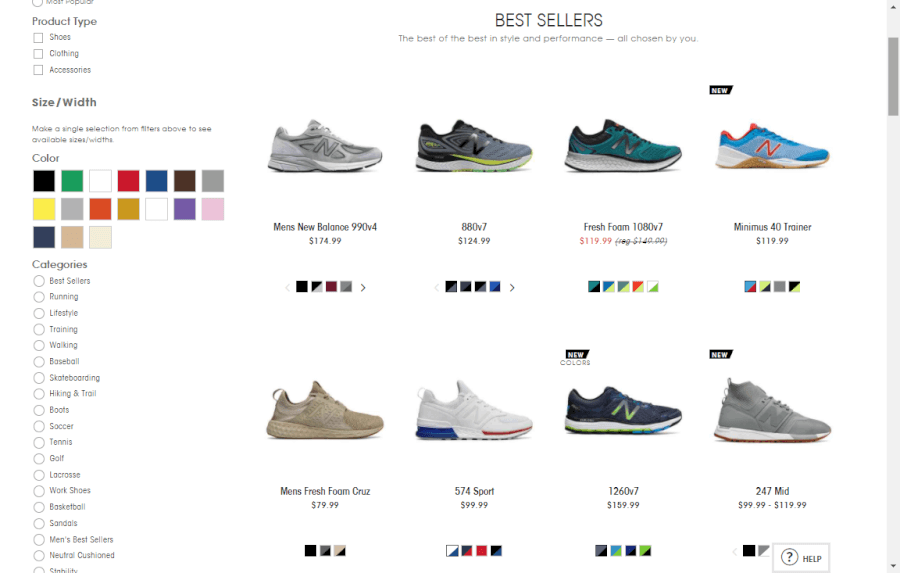Open the Fresh Foam 1080v7 product link

(623, 227)
